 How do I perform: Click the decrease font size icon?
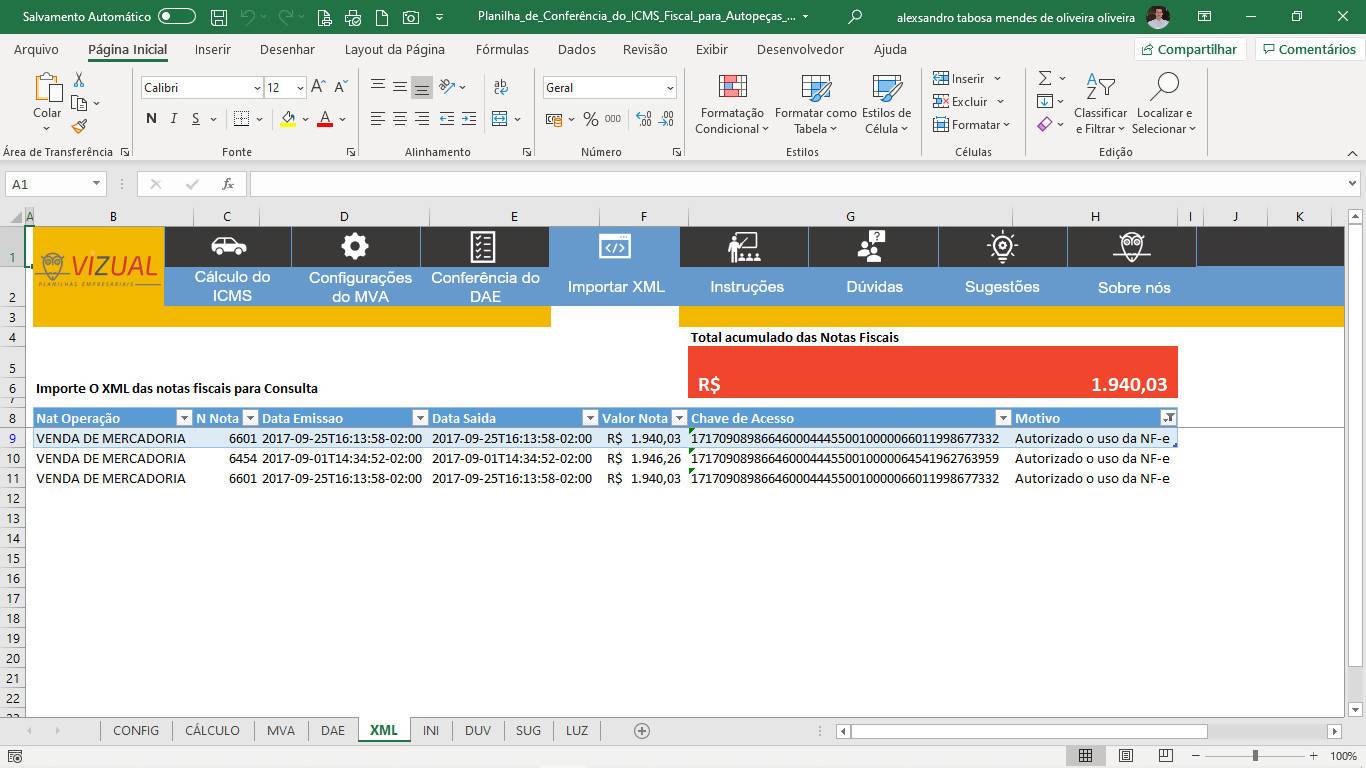click(341, 87)
